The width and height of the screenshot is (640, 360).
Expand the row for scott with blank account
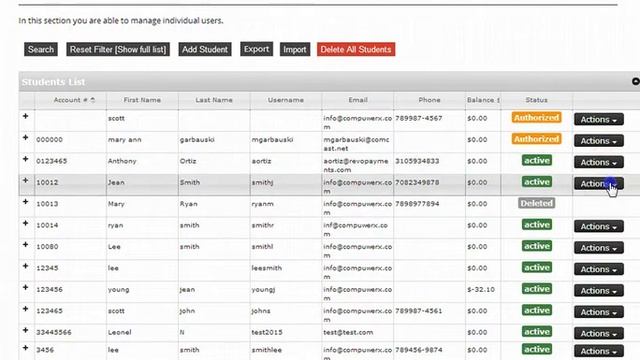click(25, 116)
